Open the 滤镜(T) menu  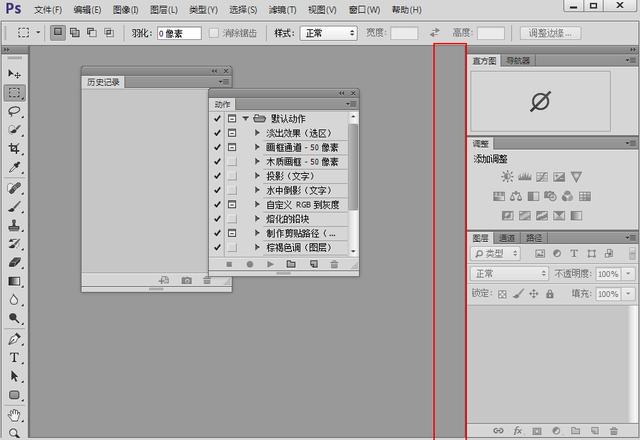[x=282, y=9]
